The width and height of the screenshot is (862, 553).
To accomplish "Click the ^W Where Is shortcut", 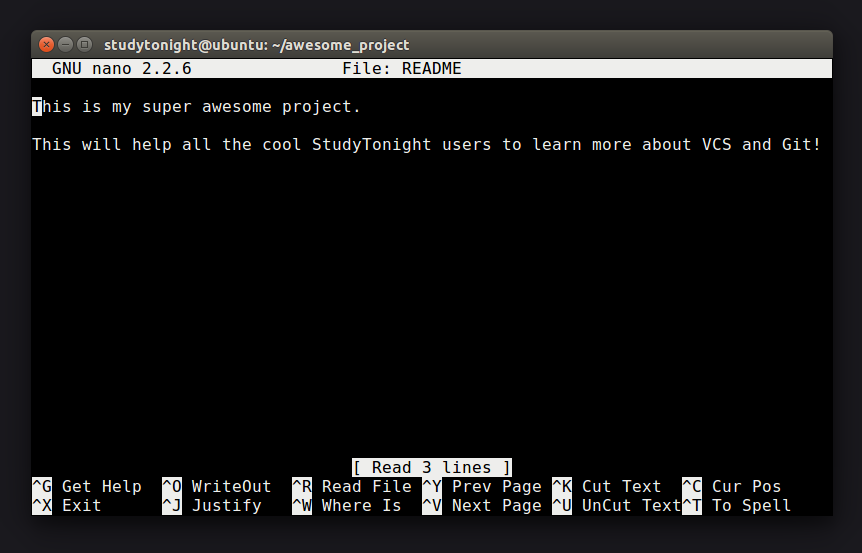I will pos(347,506).
